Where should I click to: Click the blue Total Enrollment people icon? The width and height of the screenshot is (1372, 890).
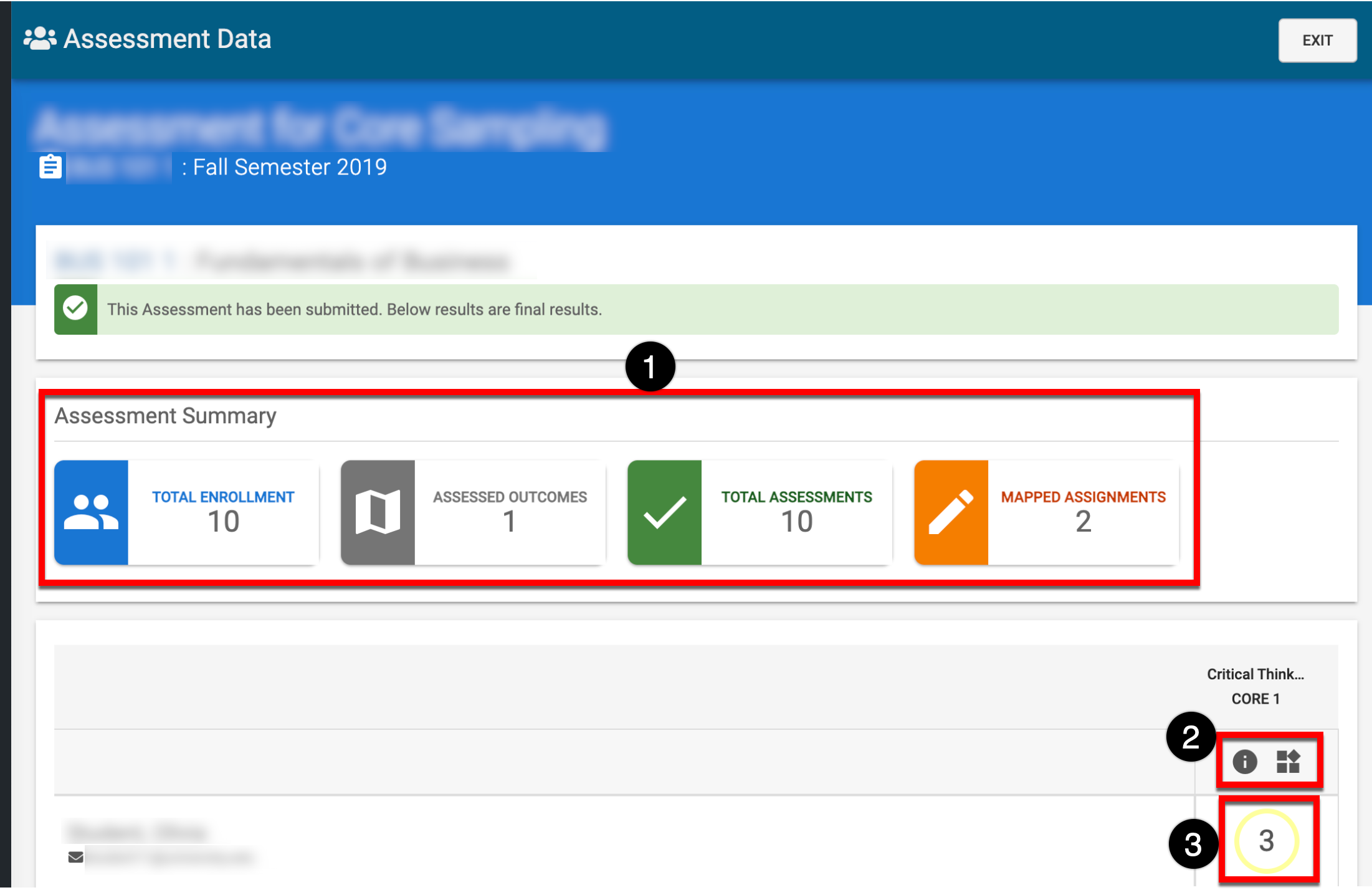click(91, 512)
